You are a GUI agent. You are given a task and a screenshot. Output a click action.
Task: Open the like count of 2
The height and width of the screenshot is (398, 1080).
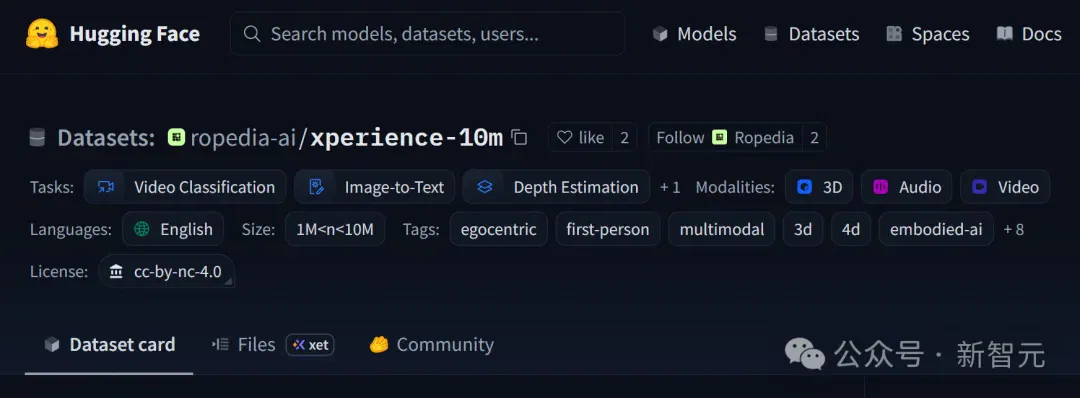[625, 138]
